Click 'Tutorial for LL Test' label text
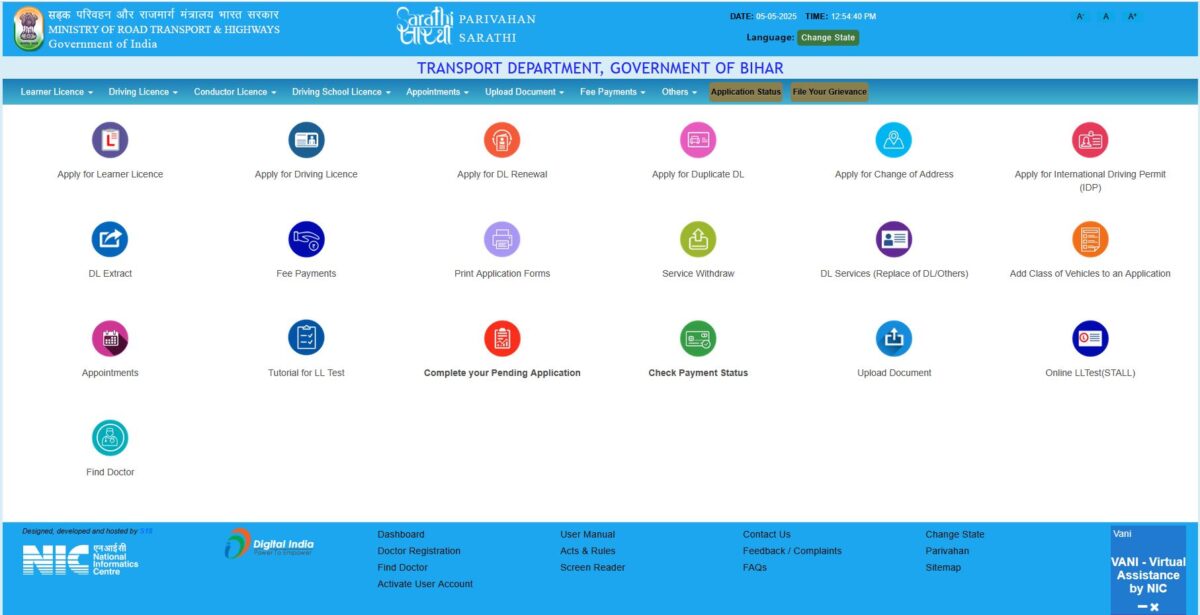The image size is (1200, 615). pyautogui.click(x=306, y=373)
